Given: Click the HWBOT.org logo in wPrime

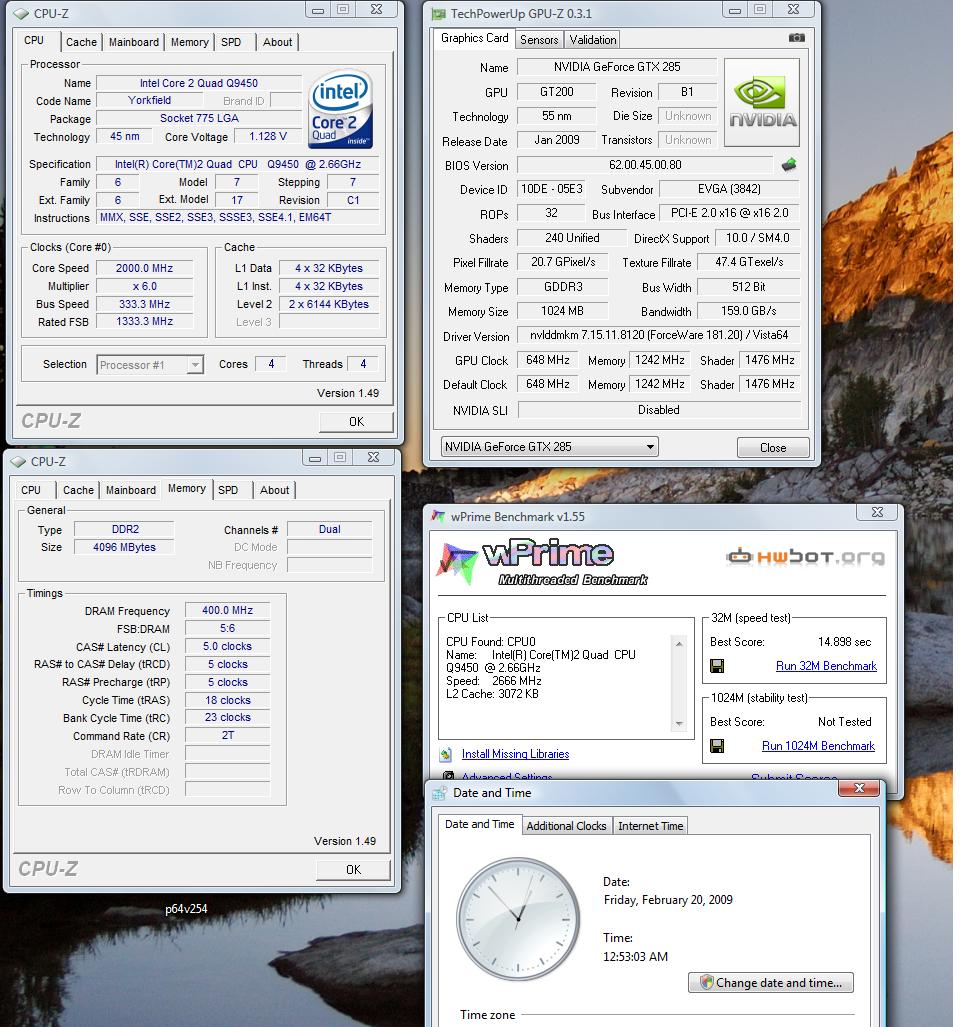Looking at the screenshot, I should tap(805, 557).
